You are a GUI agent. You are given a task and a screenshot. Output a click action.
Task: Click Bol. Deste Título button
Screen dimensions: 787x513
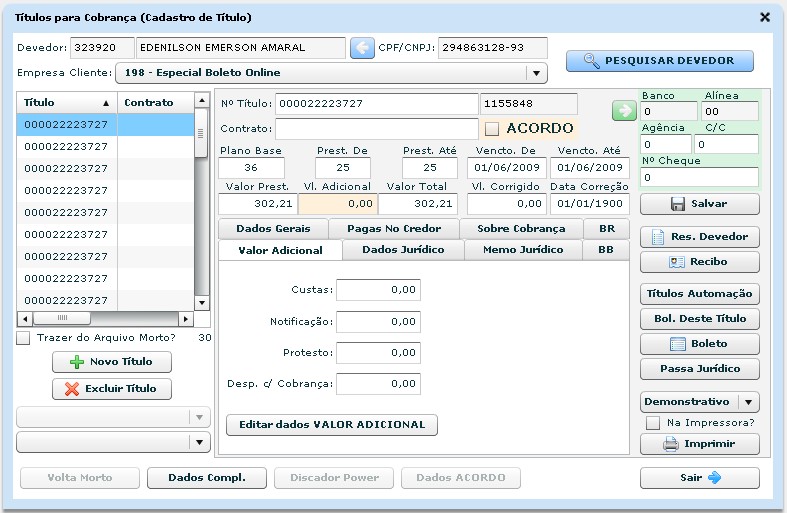click(x=699, y=319)
